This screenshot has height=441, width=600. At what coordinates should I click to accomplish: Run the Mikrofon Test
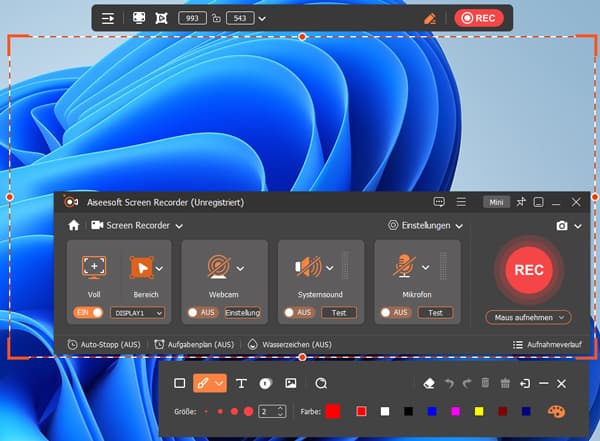point(435,313)
